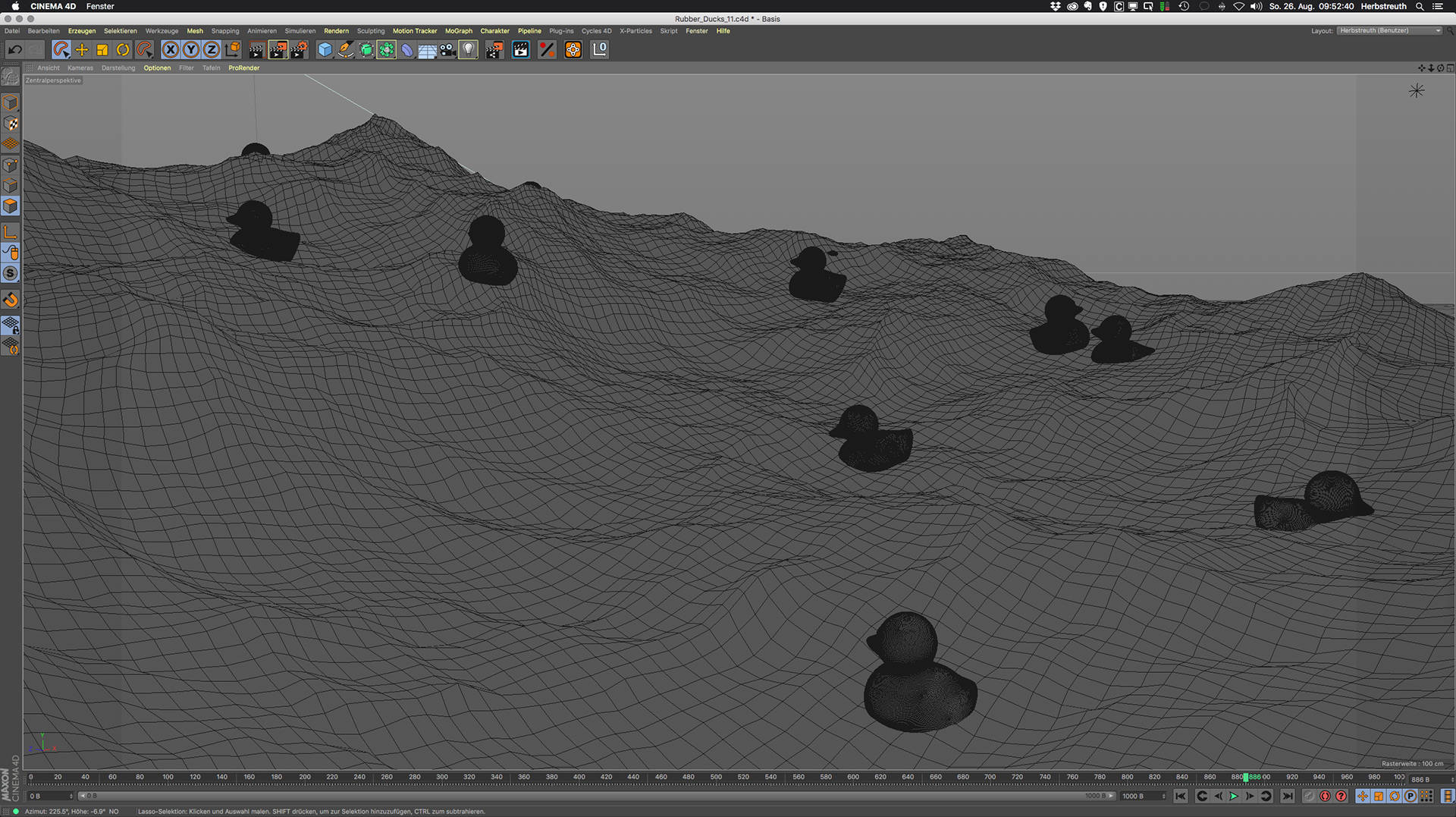The height and width of the screenshot is (817, 1456).
Task: Select the Rotate tool
Action: tap(123, 50)
